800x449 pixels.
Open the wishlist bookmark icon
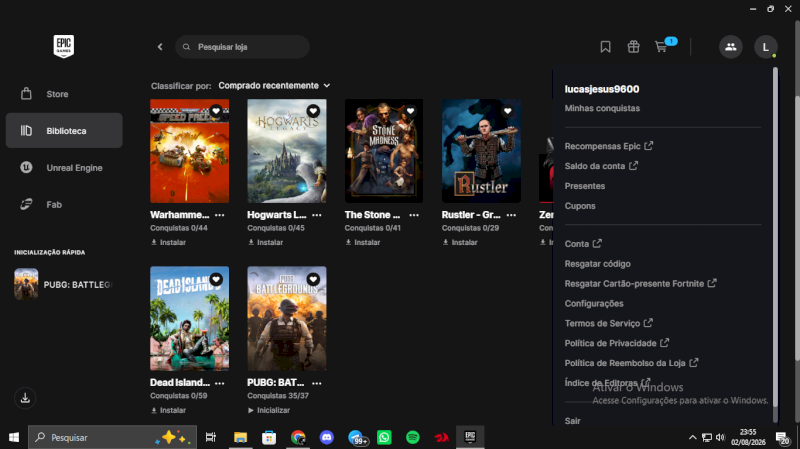point(605,47)
